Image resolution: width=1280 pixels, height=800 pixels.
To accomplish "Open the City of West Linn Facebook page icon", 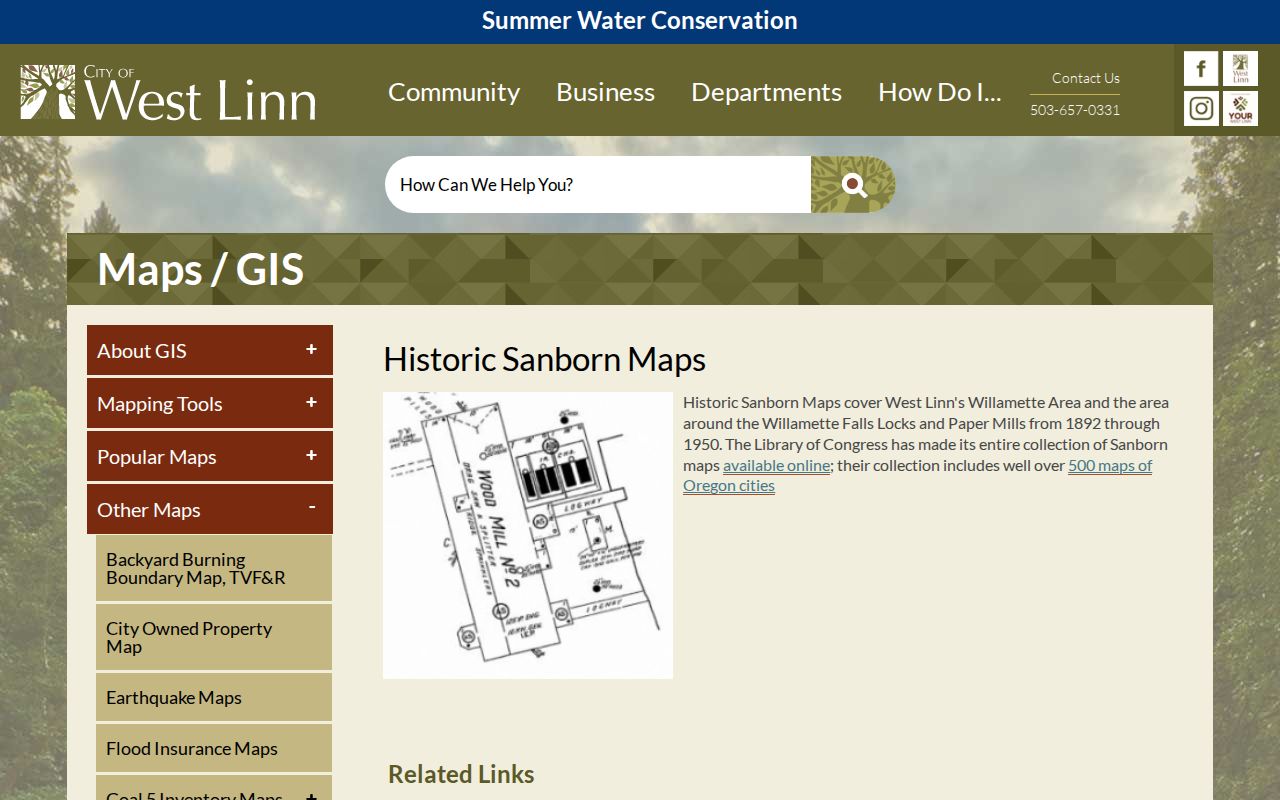I will coord(1201,69).
